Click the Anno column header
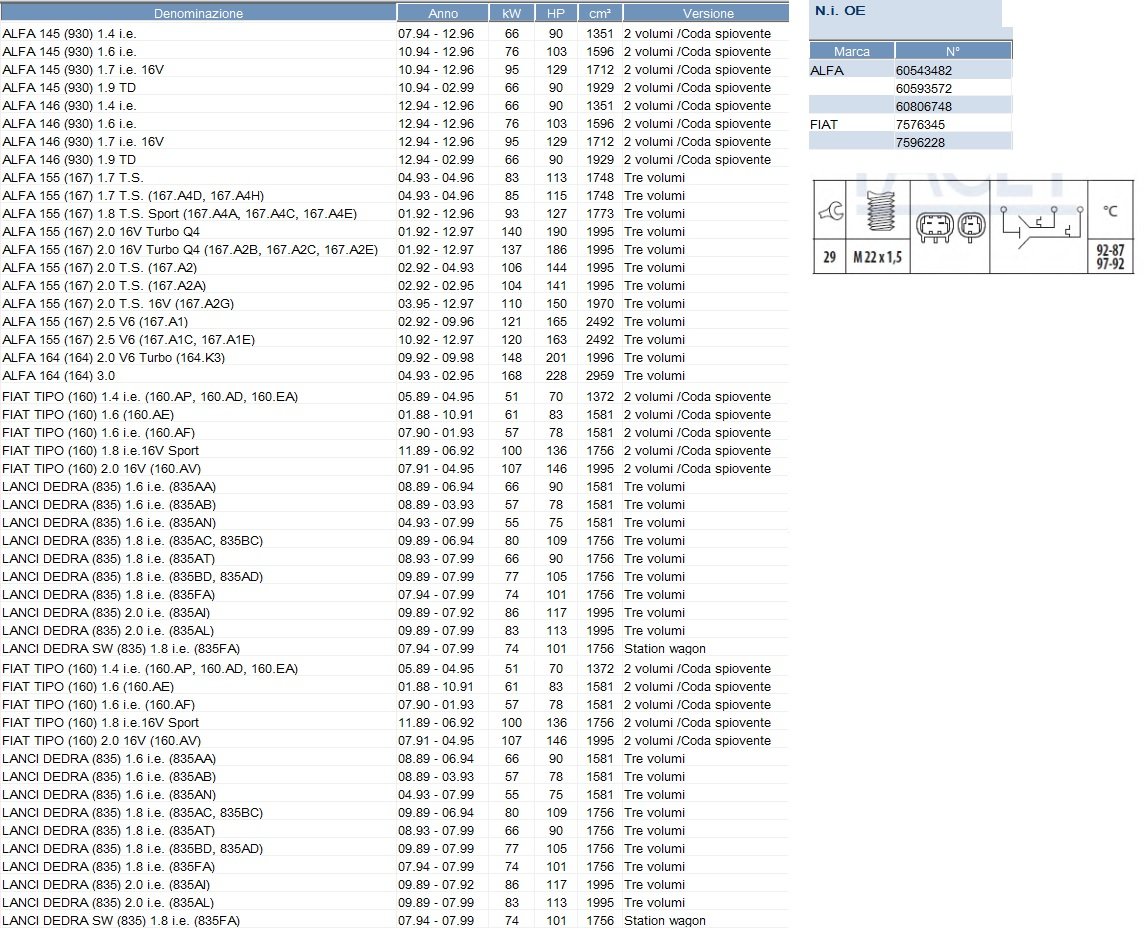 443,13
